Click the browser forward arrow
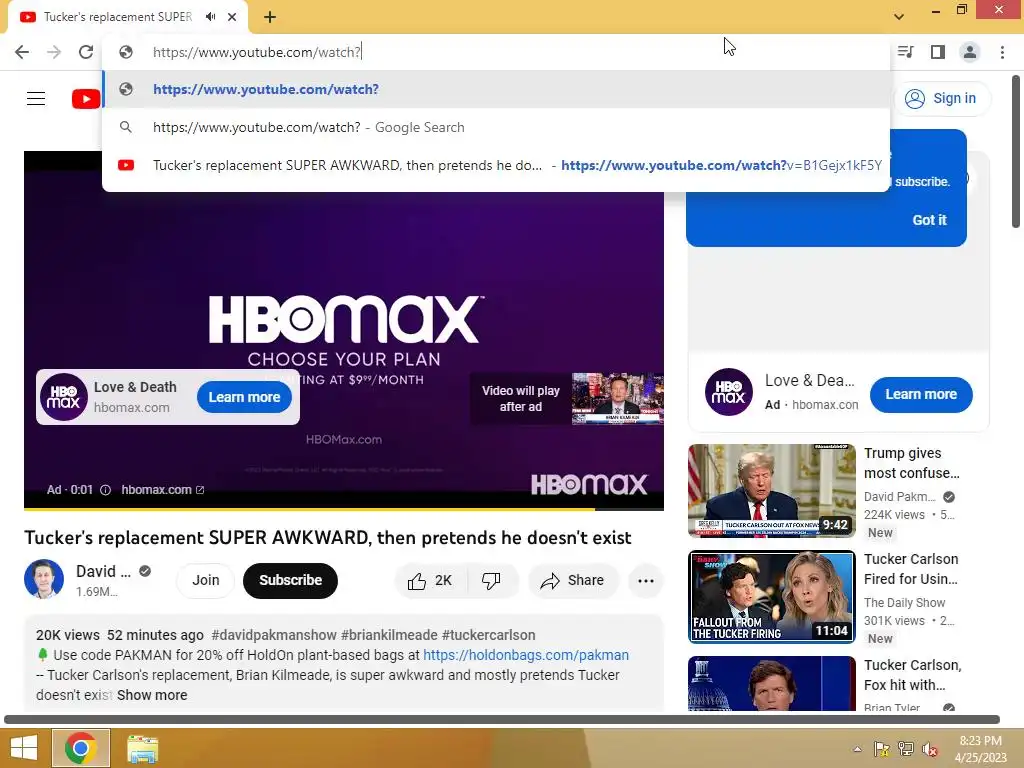Screen dimensions: 1024x768 tap(54, 52)
